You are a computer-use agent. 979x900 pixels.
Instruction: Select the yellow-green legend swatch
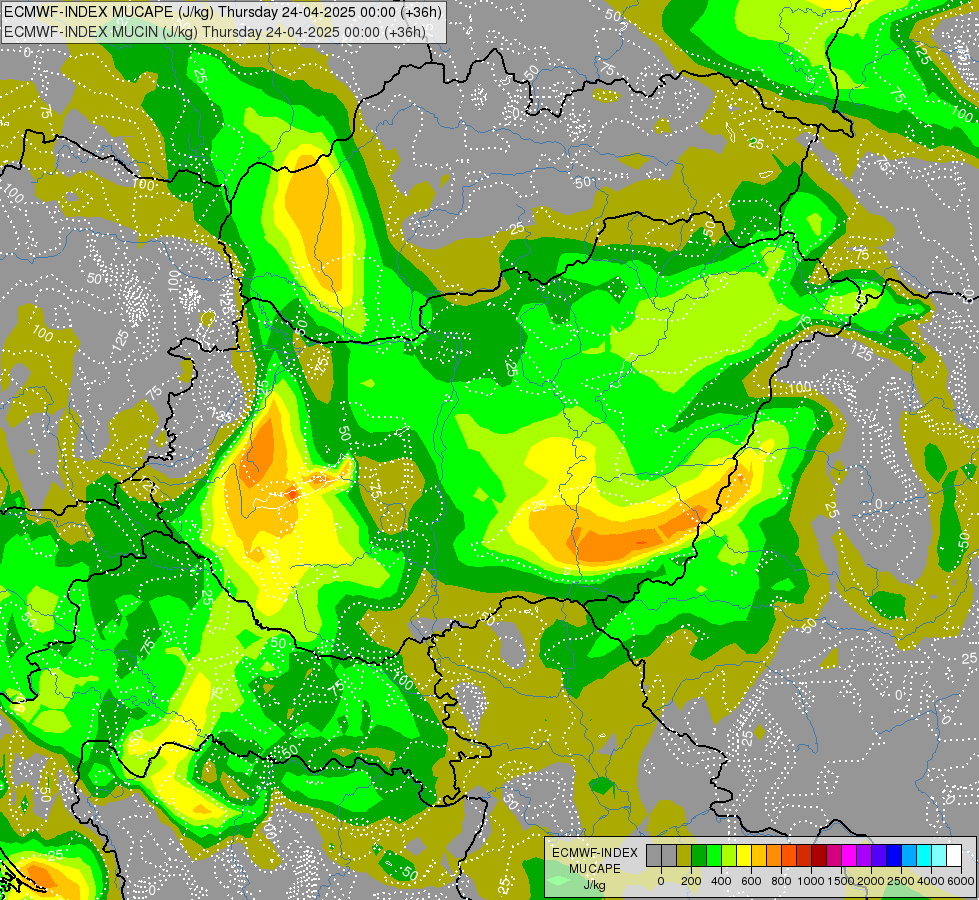(729, 856)
